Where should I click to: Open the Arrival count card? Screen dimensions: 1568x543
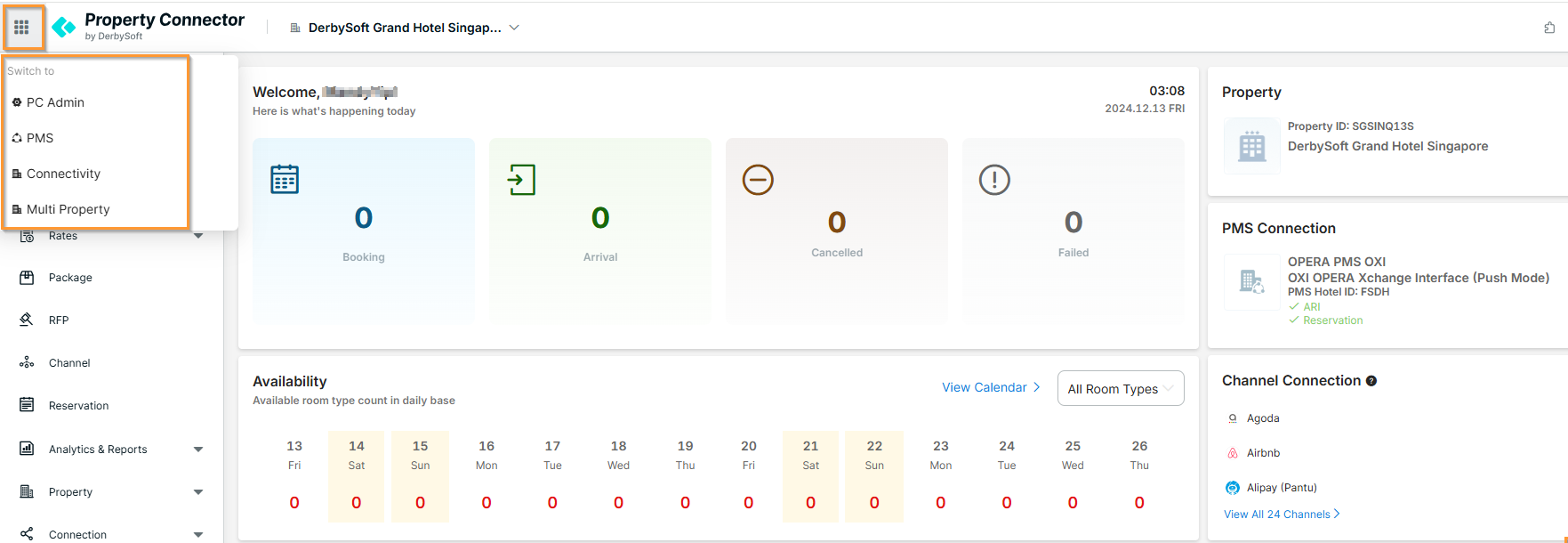600,231
